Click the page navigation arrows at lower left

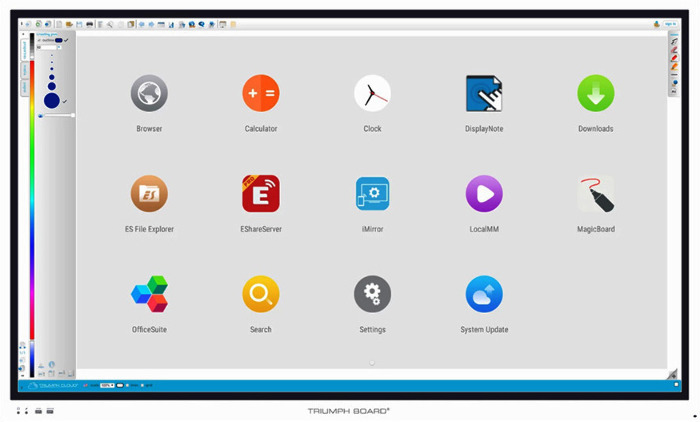coord(22,347)
